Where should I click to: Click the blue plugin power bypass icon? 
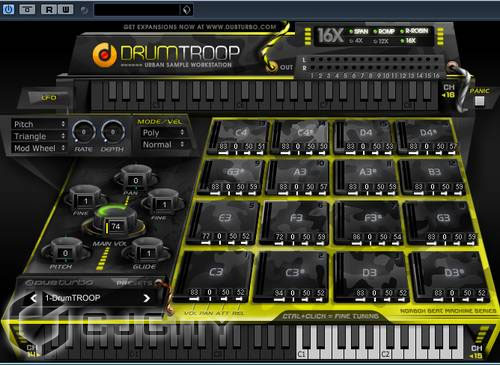(x=8, y=9)
